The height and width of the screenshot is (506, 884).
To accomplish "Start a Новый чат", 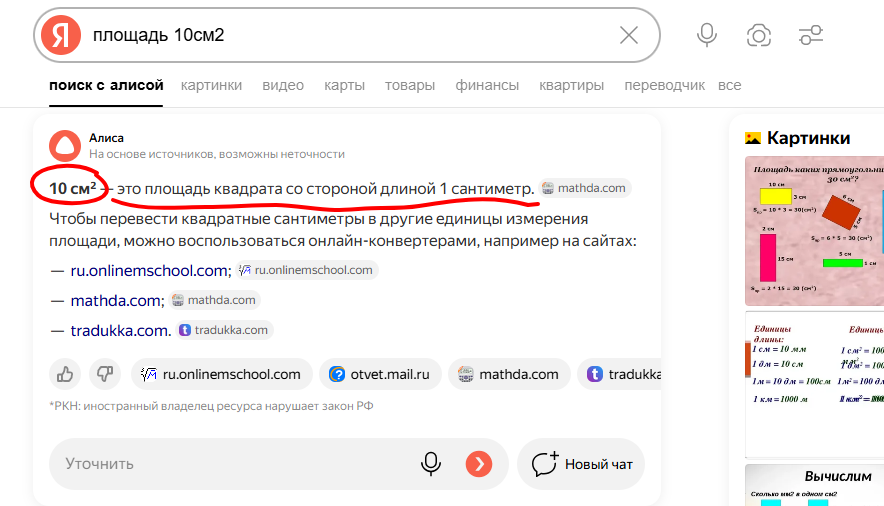I will tap(582, 464).
